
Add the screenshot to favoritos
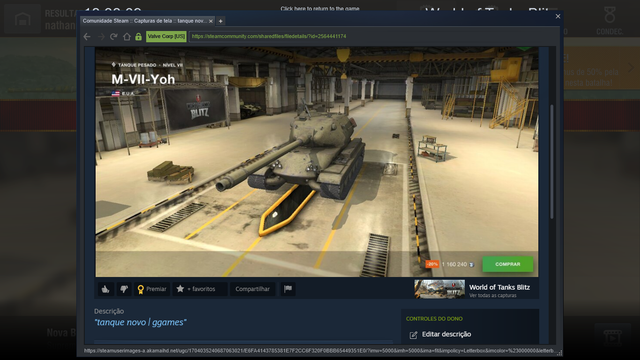point(200,289)
